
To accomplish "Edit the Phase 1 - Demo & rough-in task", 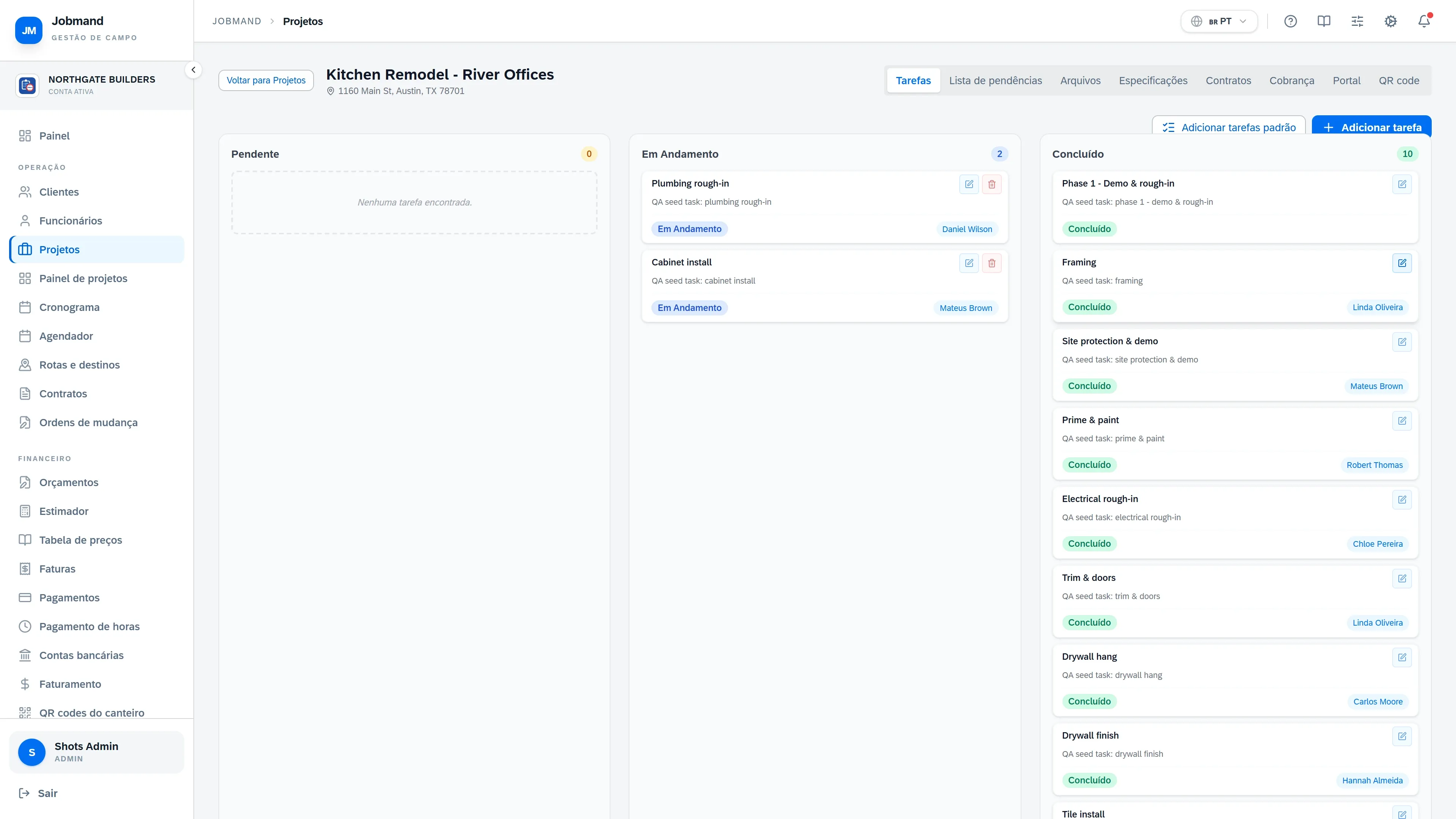I will [1402, 184].
